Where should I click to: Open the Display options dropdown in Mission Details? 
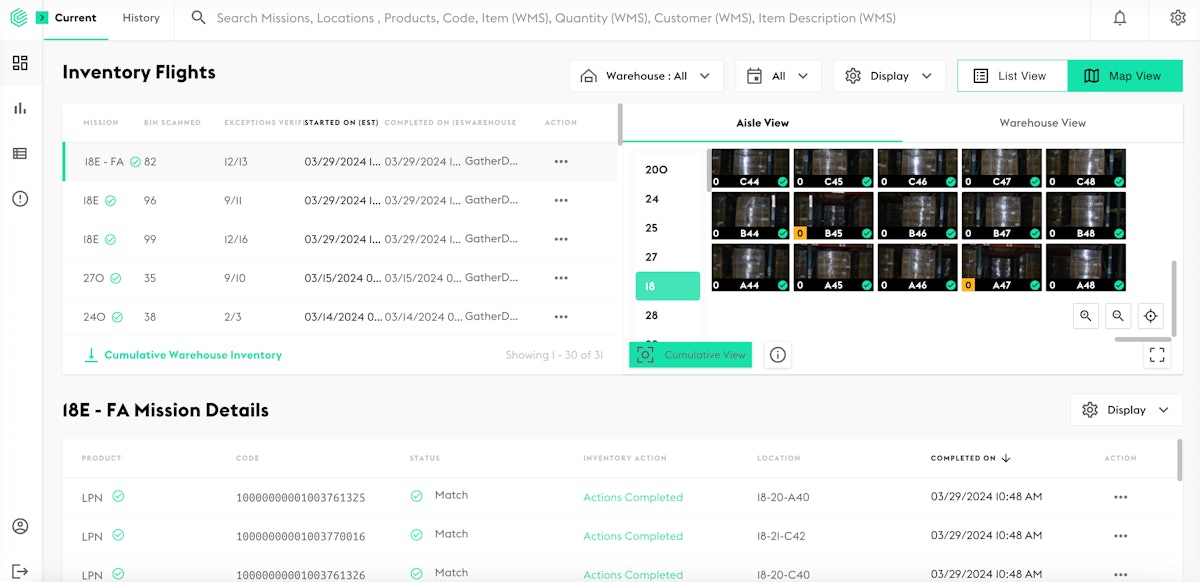[x=1126, y=409]
